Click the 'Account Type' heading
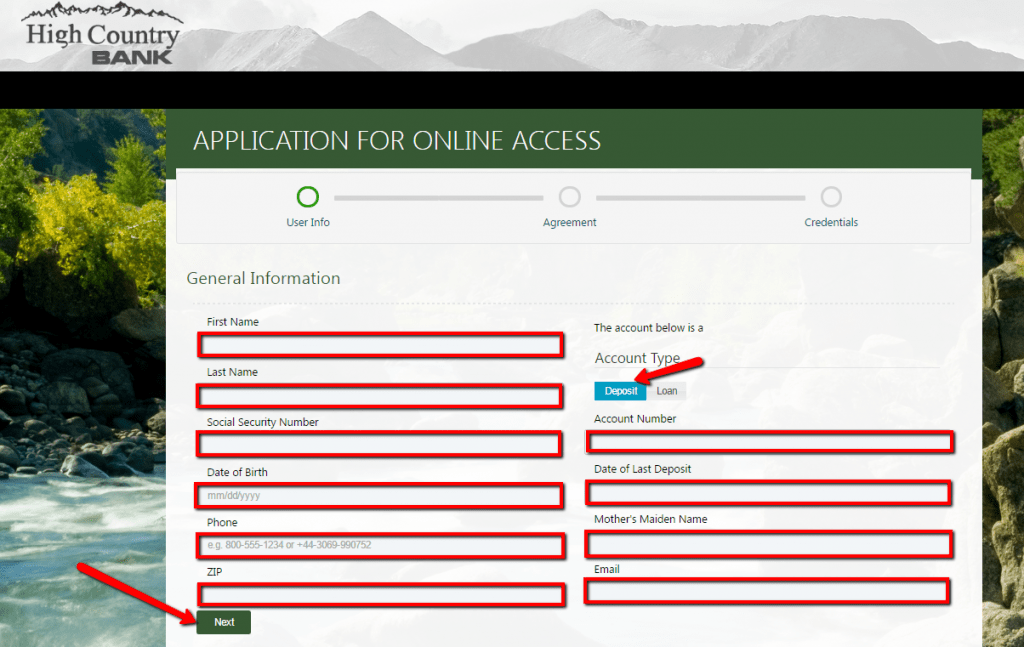 tap(637, 358)
